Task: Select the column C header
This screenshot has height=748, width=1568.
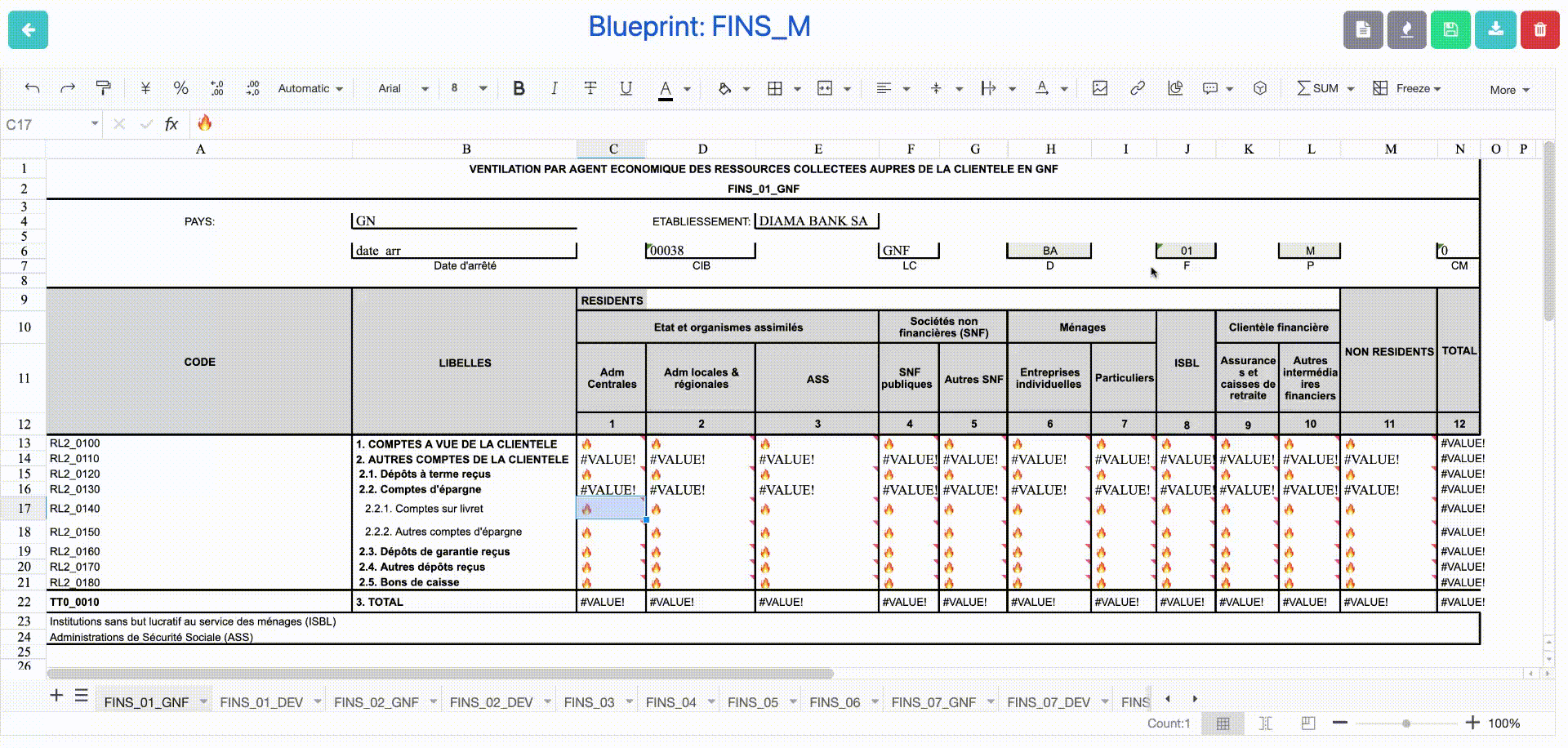Action: pos(612,149)
